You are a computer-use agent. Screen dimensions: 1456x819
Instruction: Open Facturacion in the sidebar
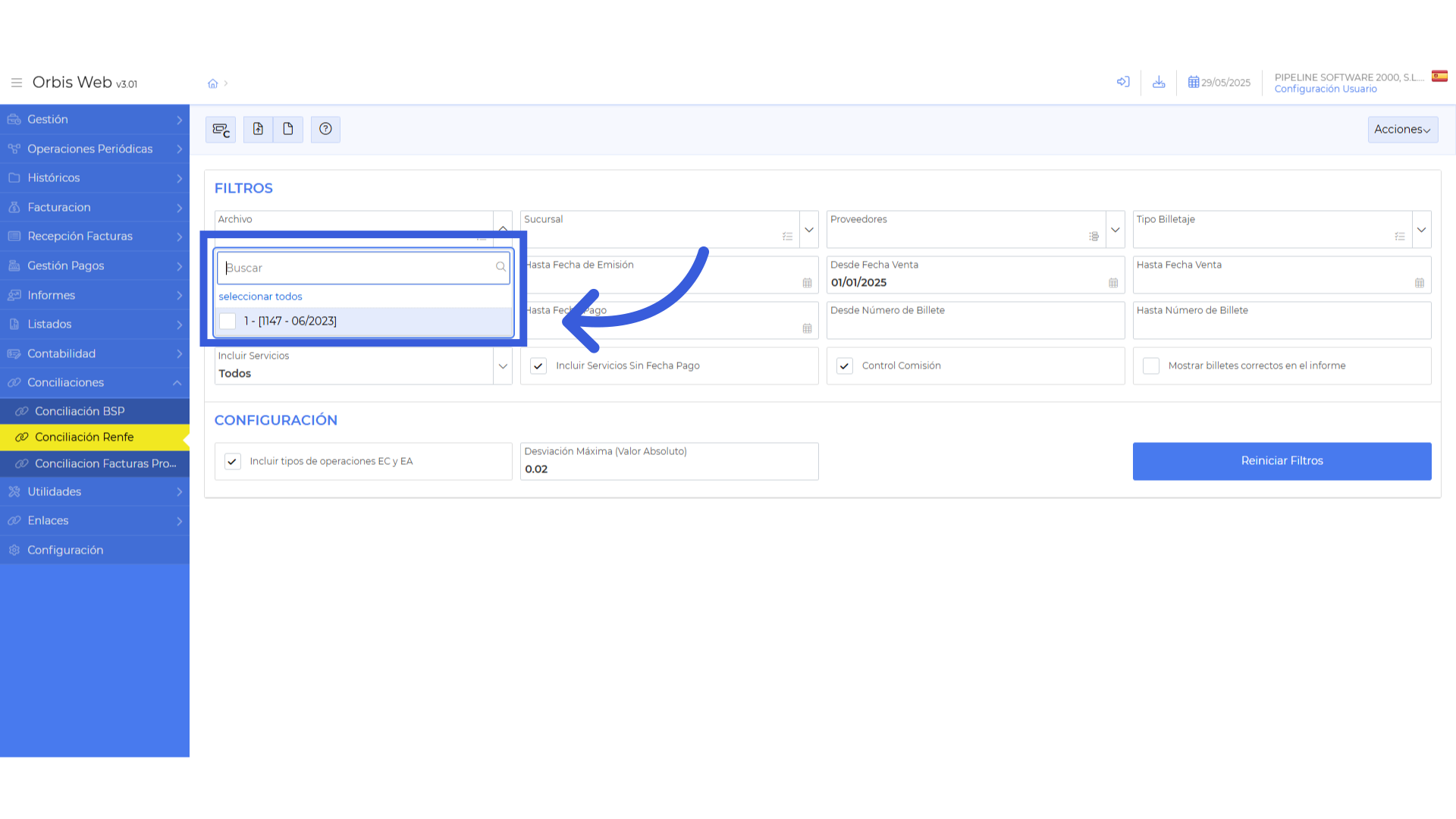(x=95, y=207)
